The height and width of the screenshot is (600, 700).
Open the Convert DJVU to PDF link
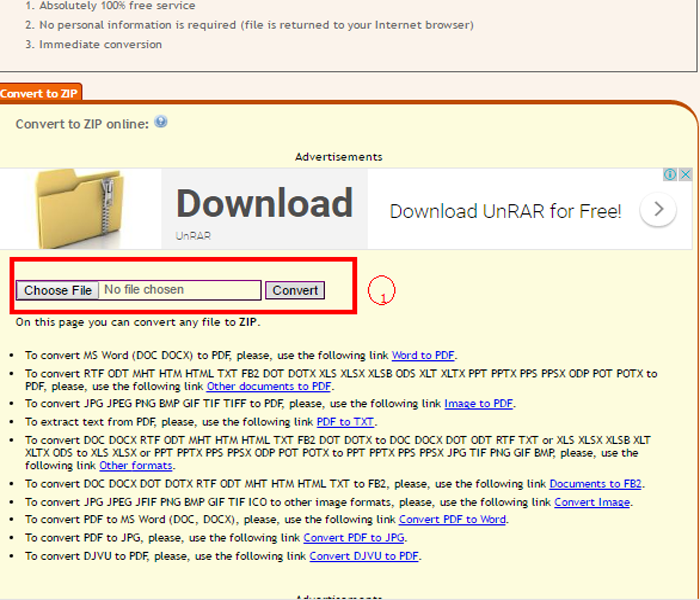click(x=364, y=556)
